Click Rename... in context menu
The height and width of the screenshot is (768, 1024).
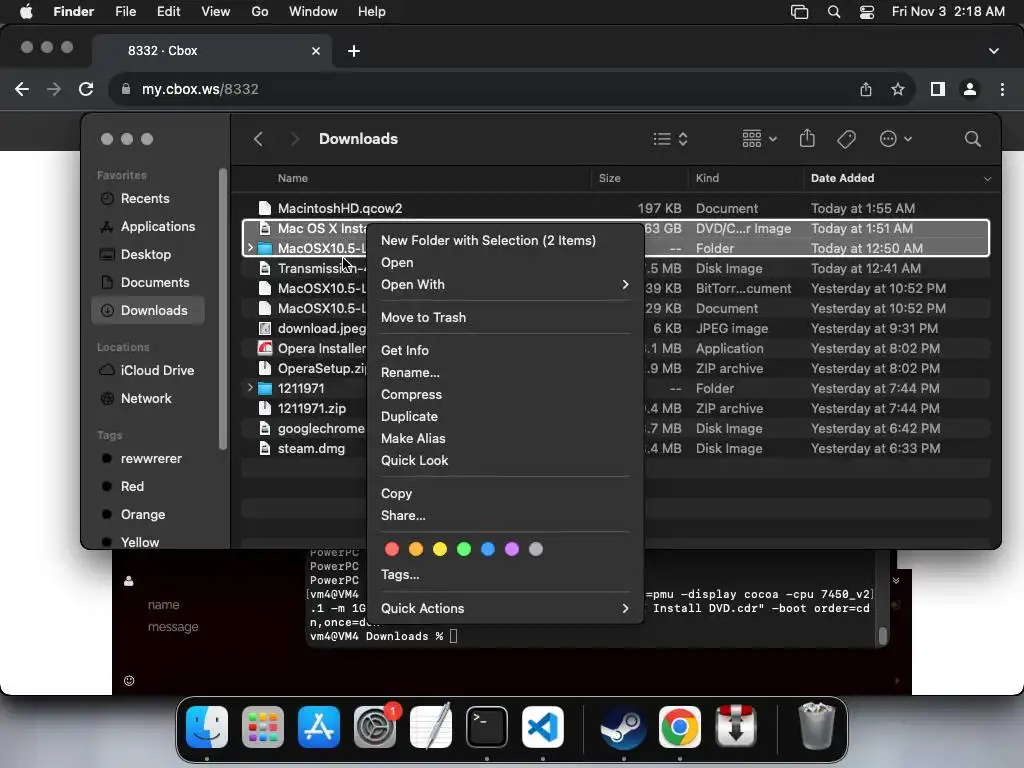pos(505,372)
